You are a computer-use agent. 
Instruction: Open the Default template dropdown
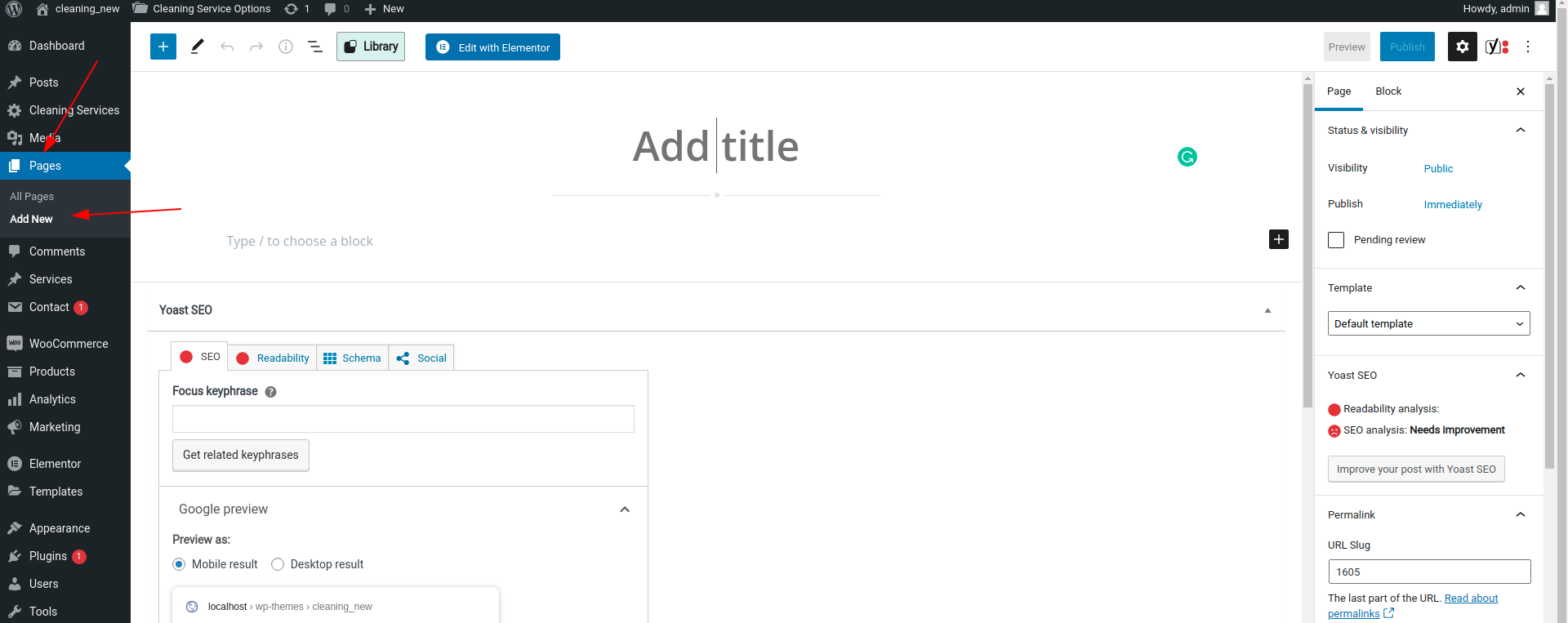tap(1428, 323)
